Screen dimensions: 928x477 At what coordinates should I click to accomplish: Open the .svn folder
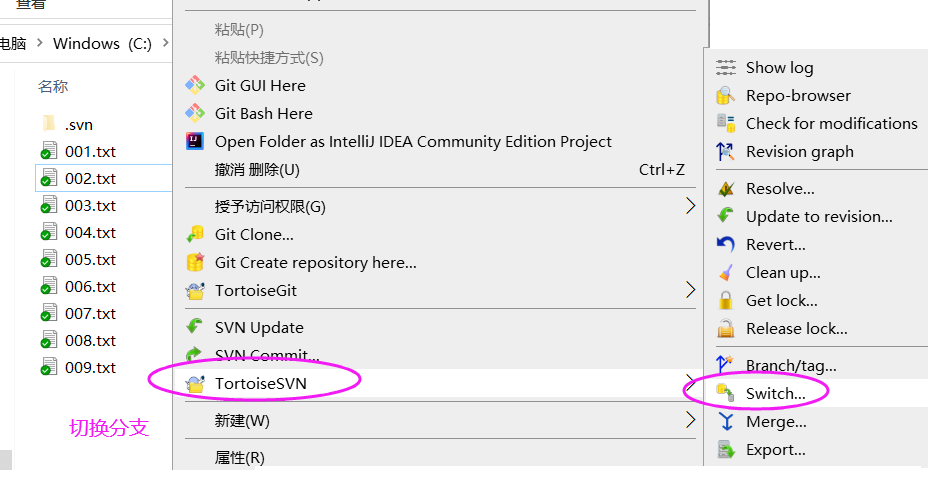pos(78,125)
